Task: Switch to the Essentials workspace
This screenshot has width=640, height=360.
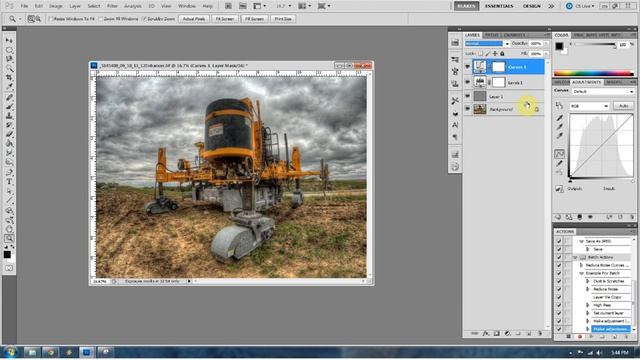Action: click(x=499, y=6)
